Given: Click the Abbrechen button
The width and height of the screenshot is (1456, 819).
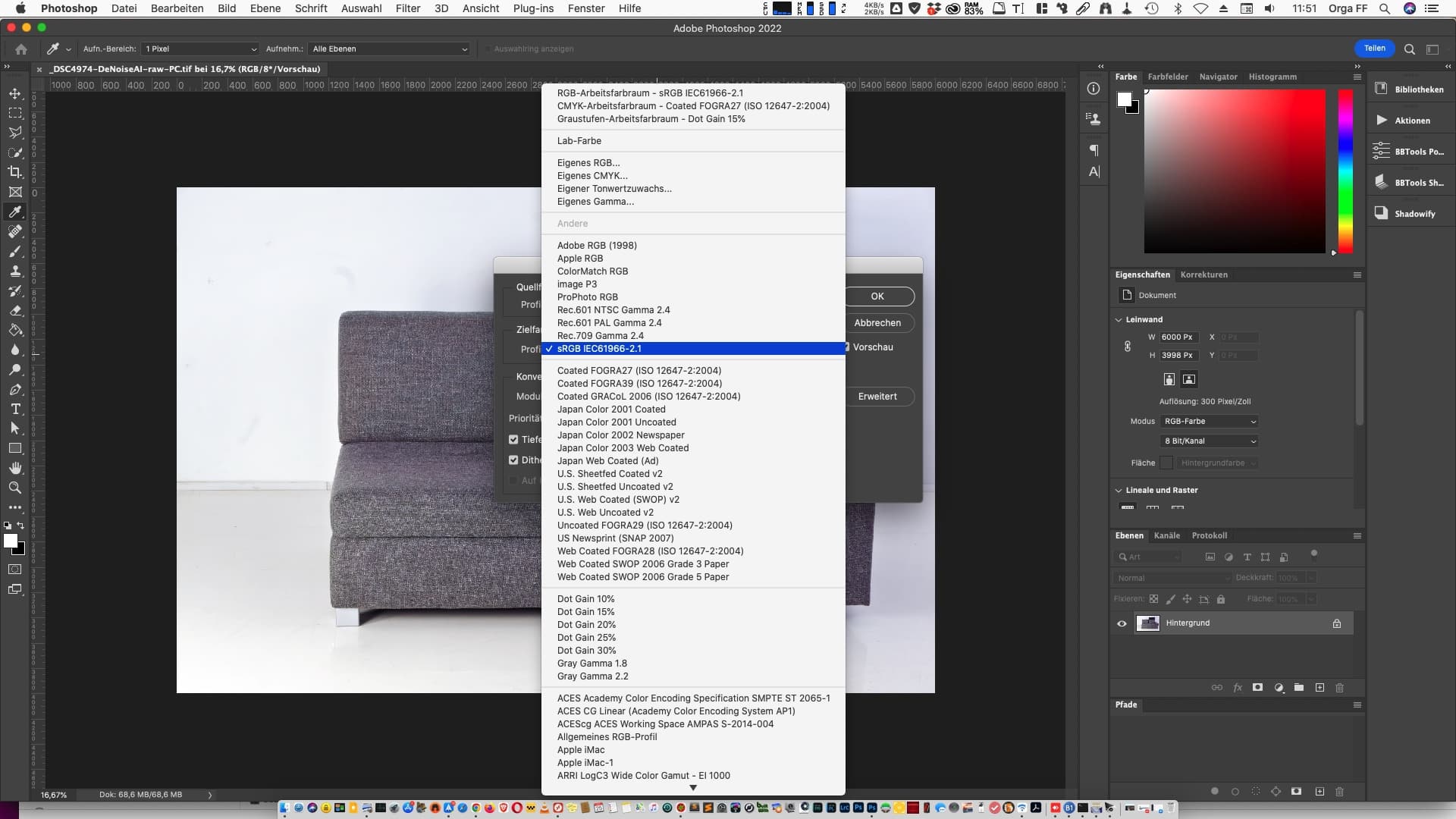Looking at the screenshot, I should click(877, 323).
